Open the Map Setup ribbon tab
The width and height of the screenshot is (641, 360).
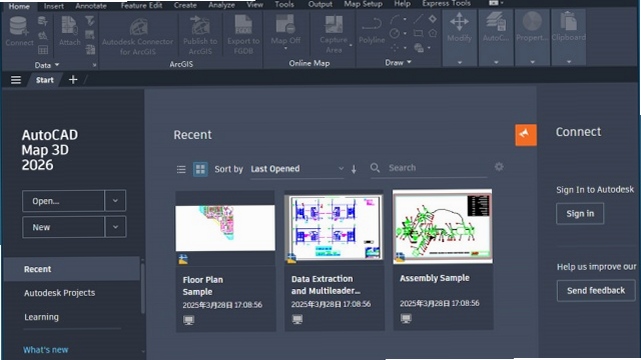(363, 4)
